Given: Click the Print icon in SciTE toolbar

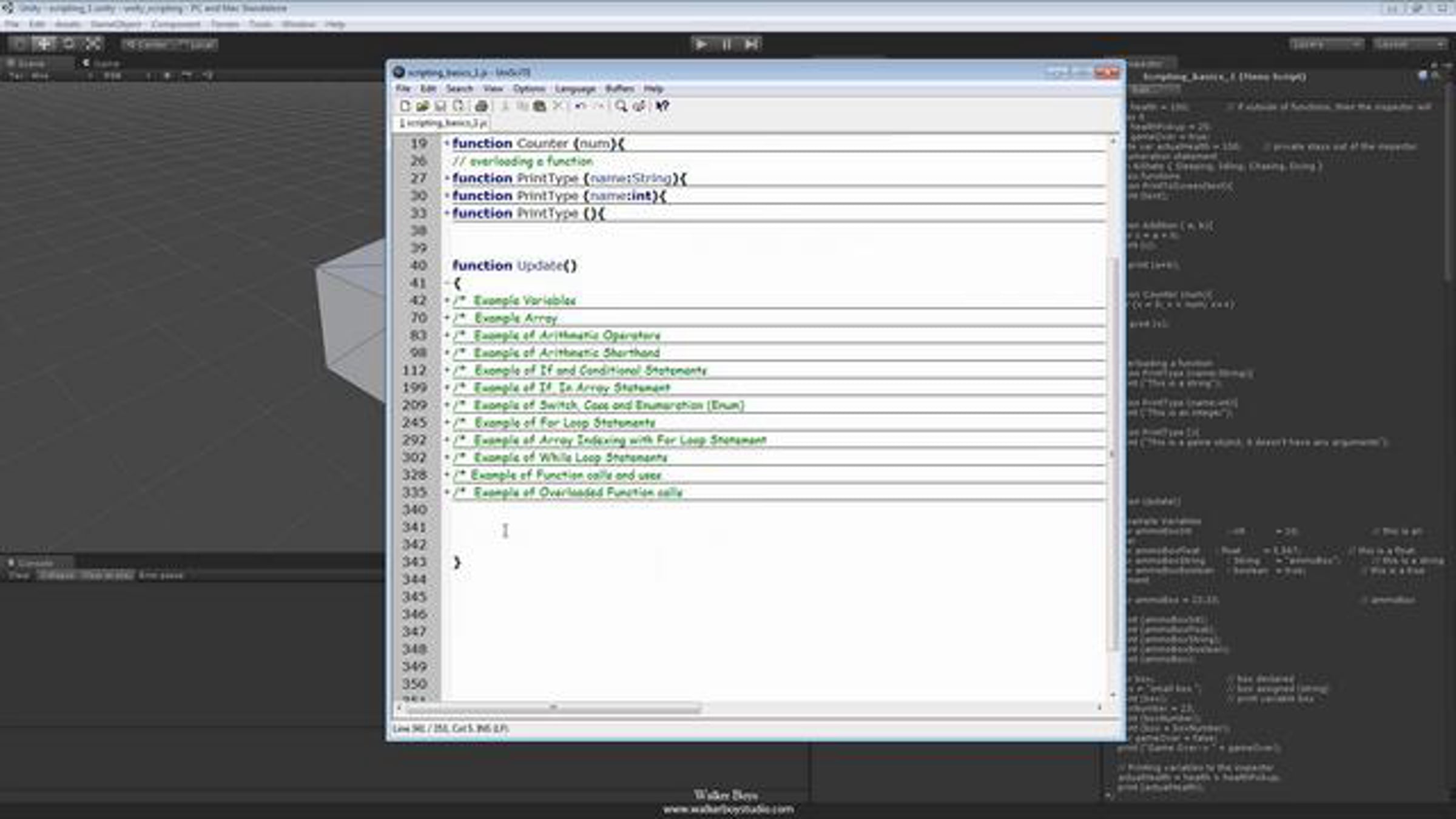Looking at the screenshot, I should tap(481, 106).
